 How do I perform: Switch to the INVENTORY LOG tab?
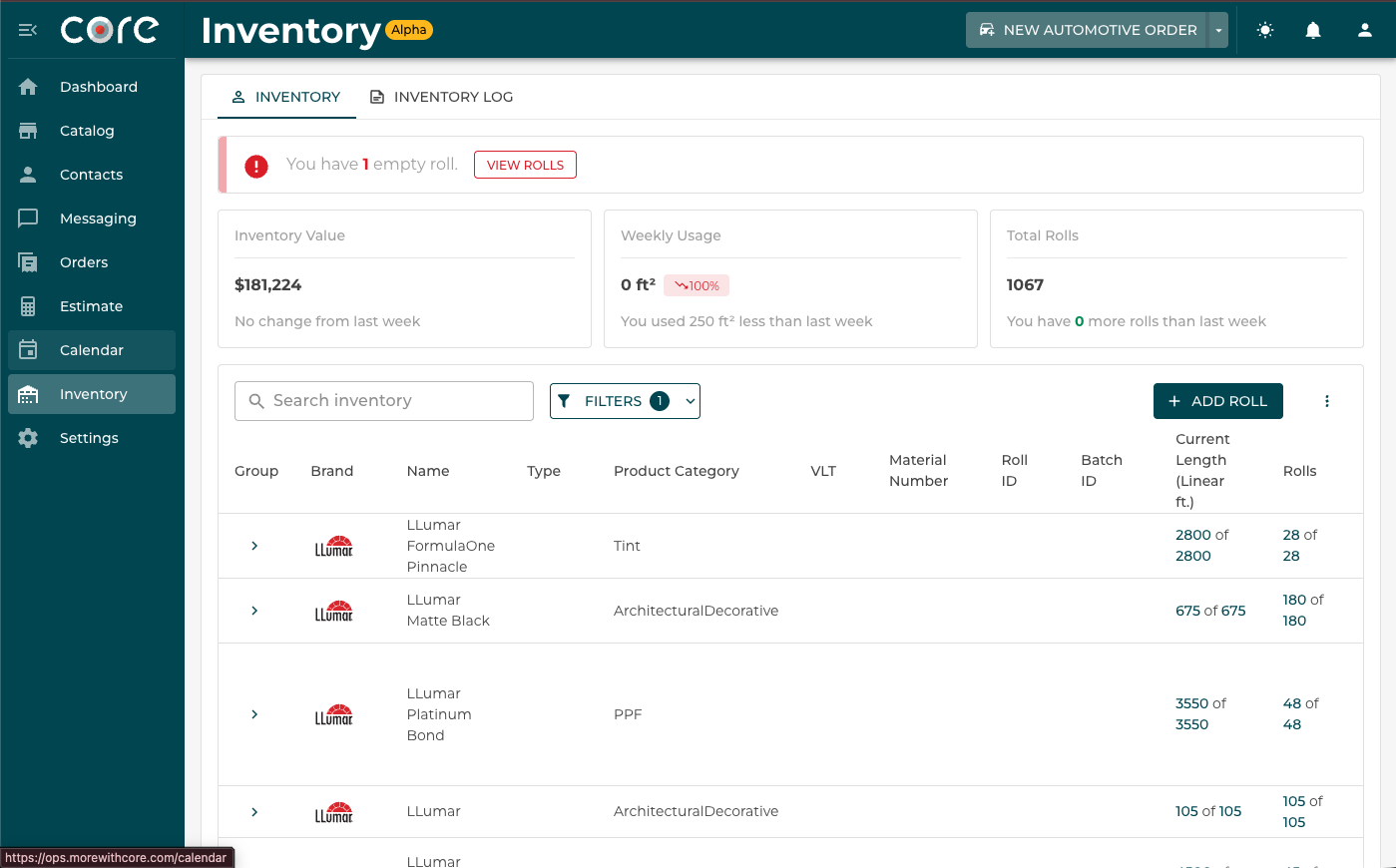click(441, 97)
